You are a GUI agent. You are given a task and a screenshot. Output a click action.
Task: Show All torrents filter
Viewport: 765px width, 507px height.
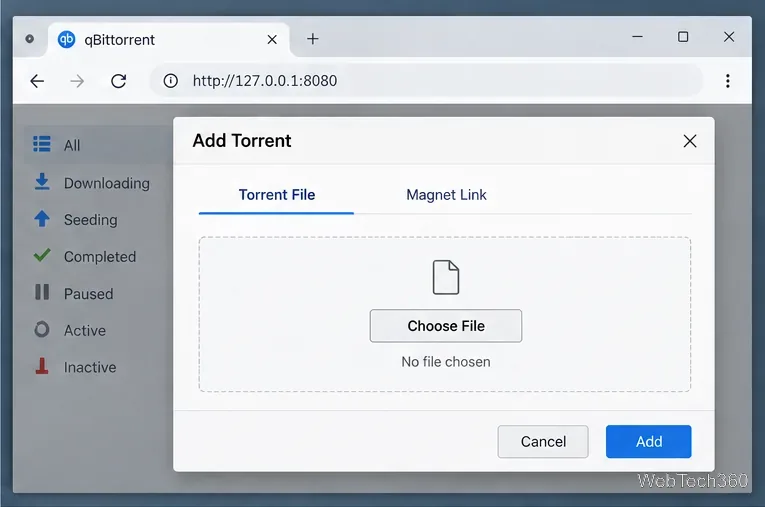tap(98, 145)
